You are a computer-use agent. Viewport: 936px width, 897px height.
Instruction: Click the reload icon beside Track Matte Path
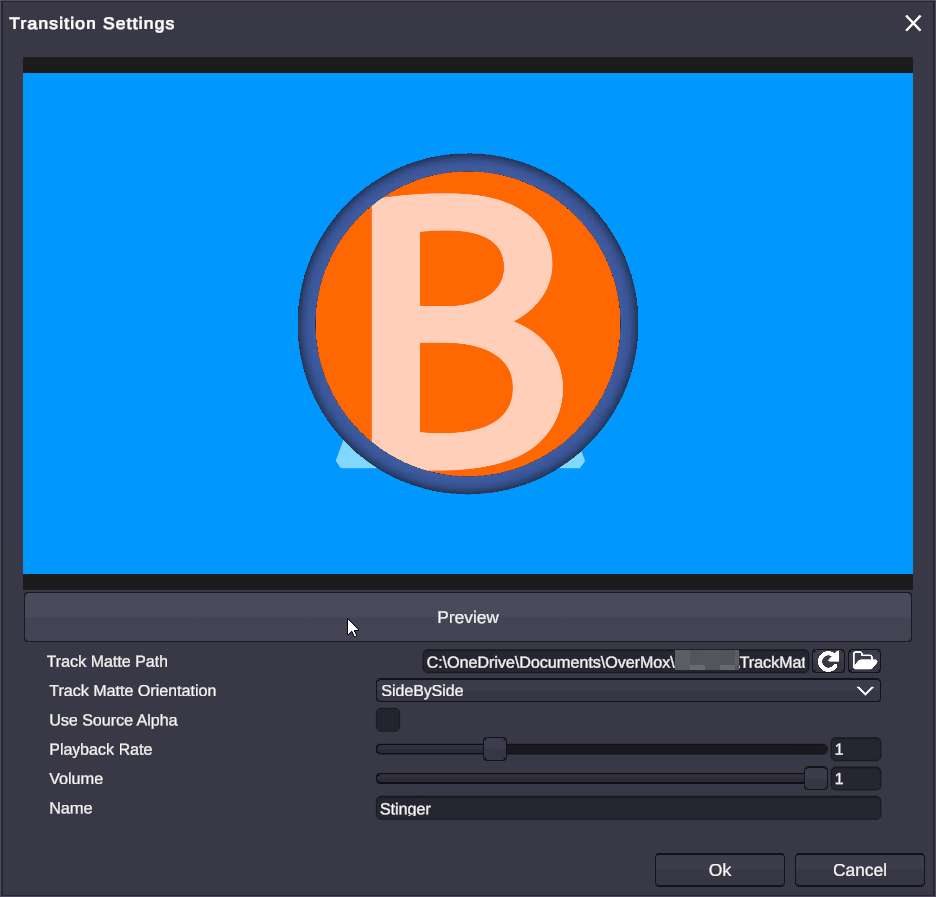pos(828,661)
